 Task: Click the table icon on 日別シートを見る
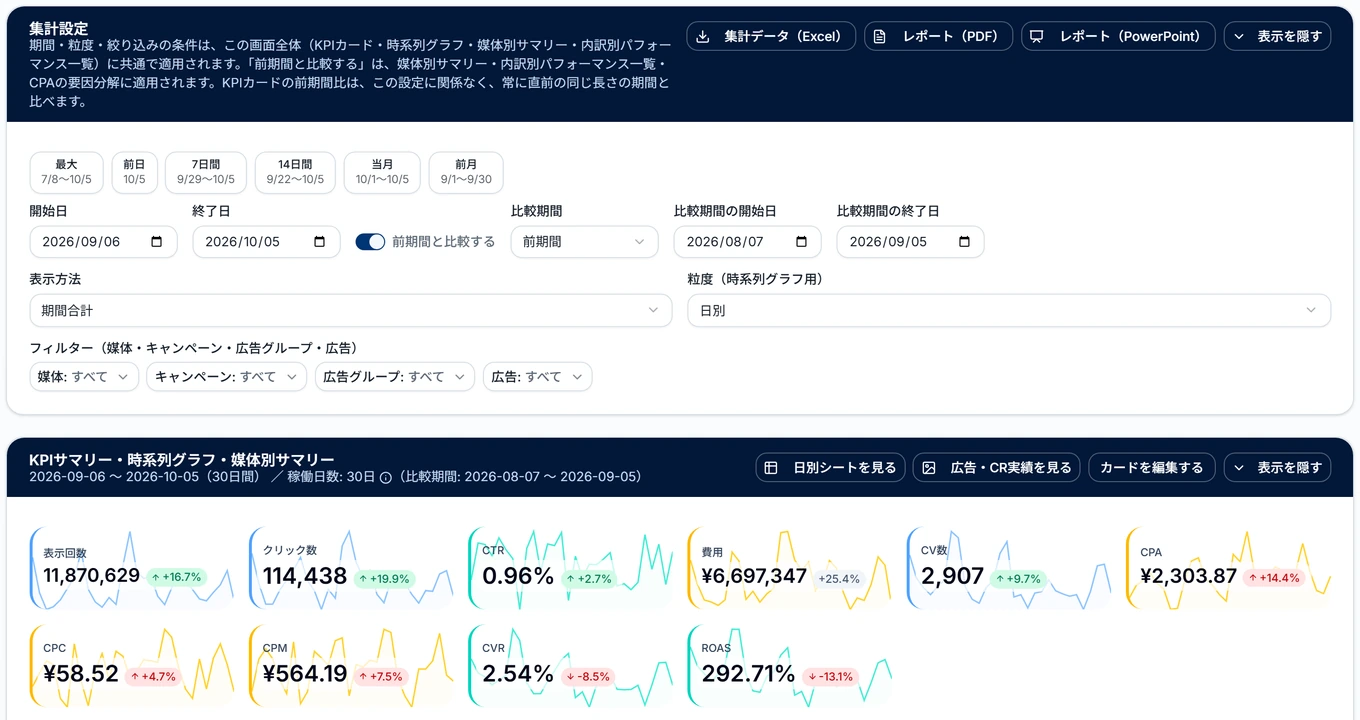click(771, 468)
